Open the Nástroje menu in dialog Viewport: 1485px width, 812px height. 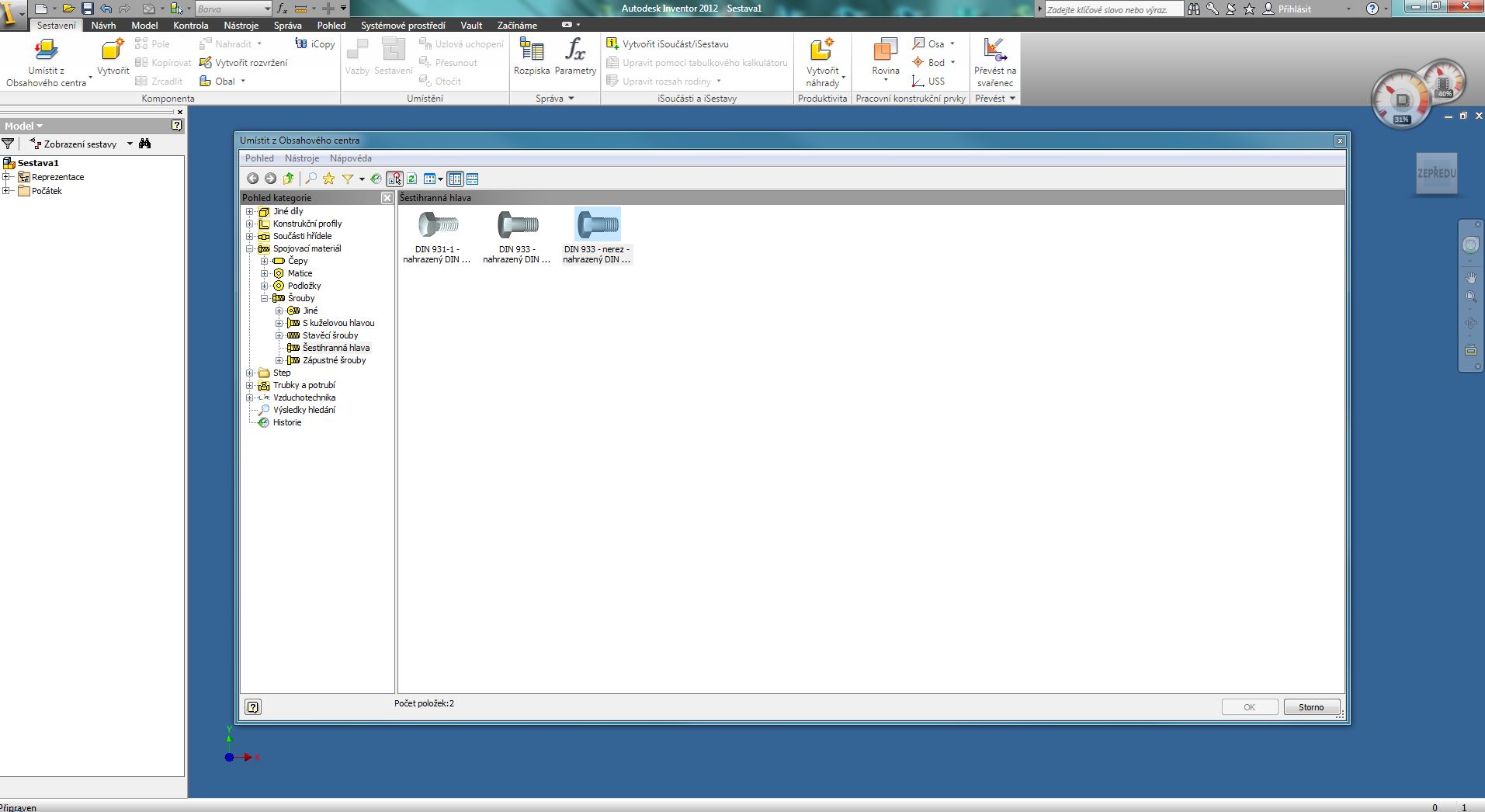[x=301, y=158]
